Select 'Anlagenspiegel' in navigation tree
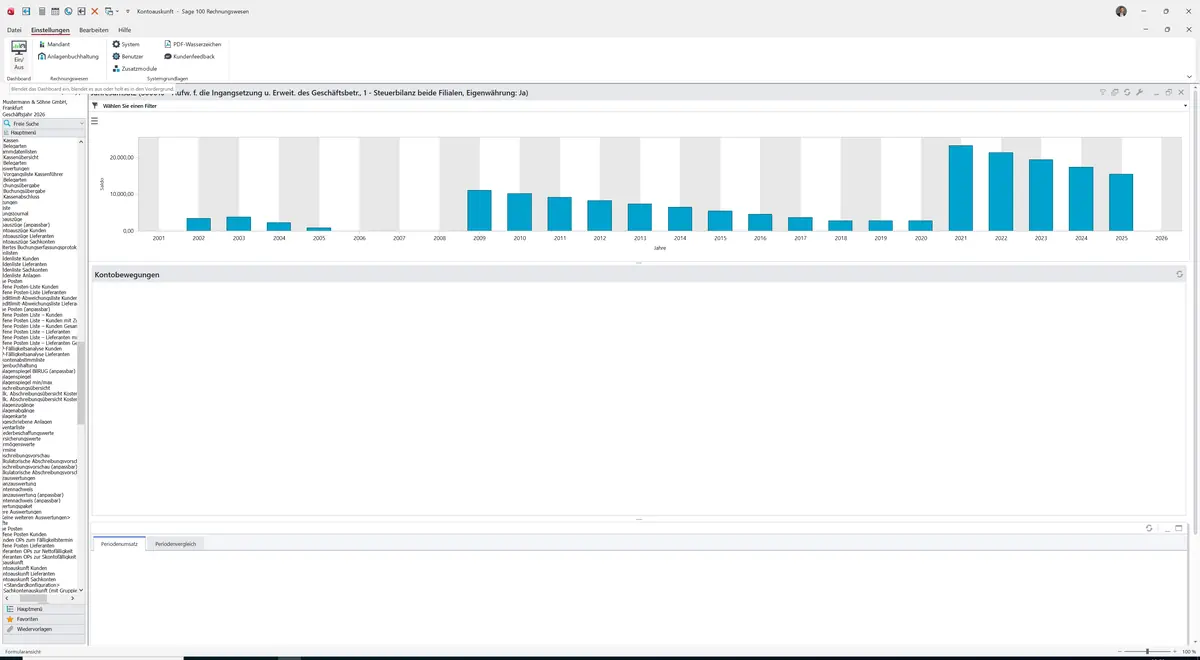The height and width of the screenshot is (660, 1200). (x=19, y=376)
